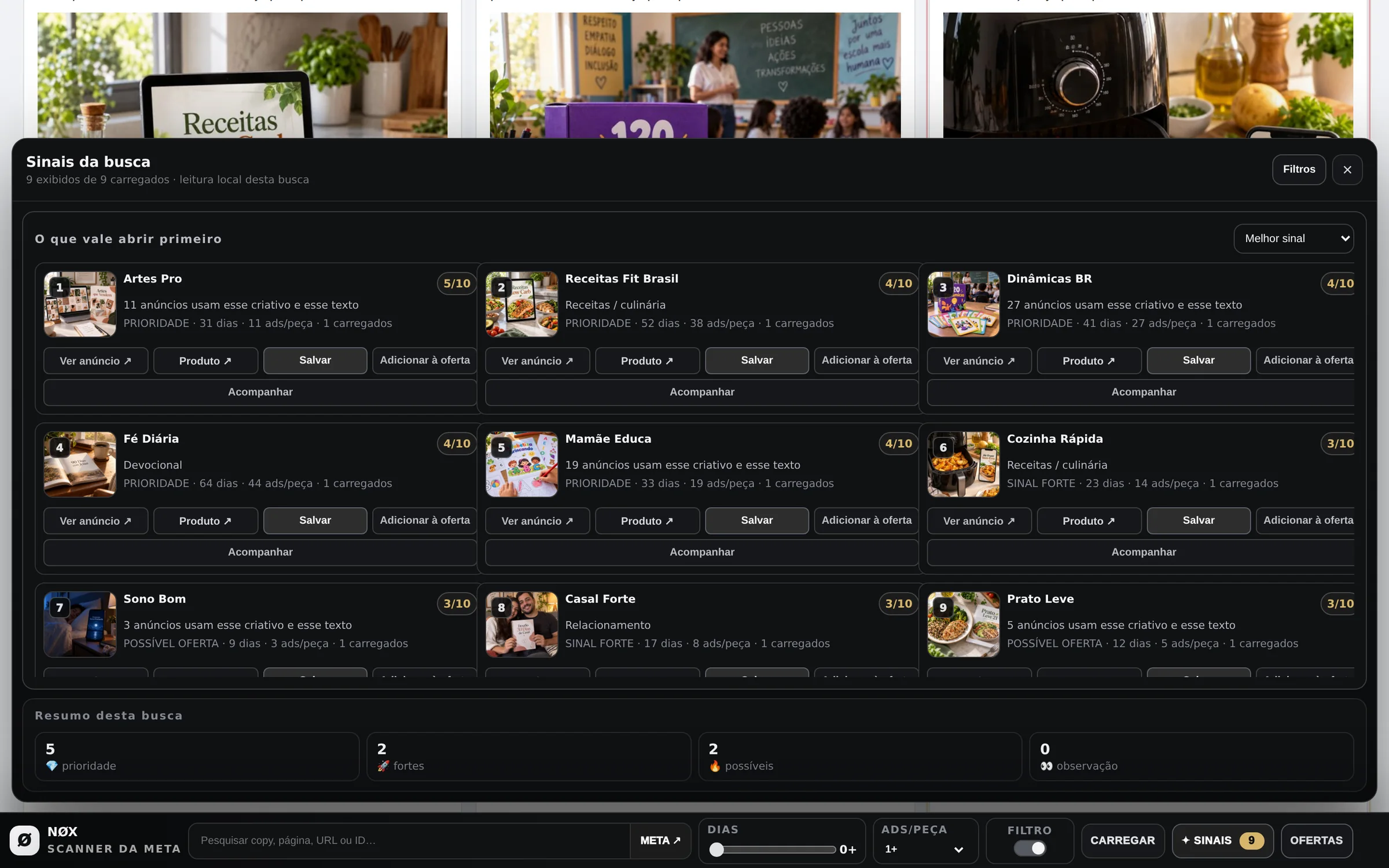Follow Artes Pro with Acompanhar
Image resolution: width=1389 pixels, height=868 pixels.
pyautogui.click(x=260, y=392)
